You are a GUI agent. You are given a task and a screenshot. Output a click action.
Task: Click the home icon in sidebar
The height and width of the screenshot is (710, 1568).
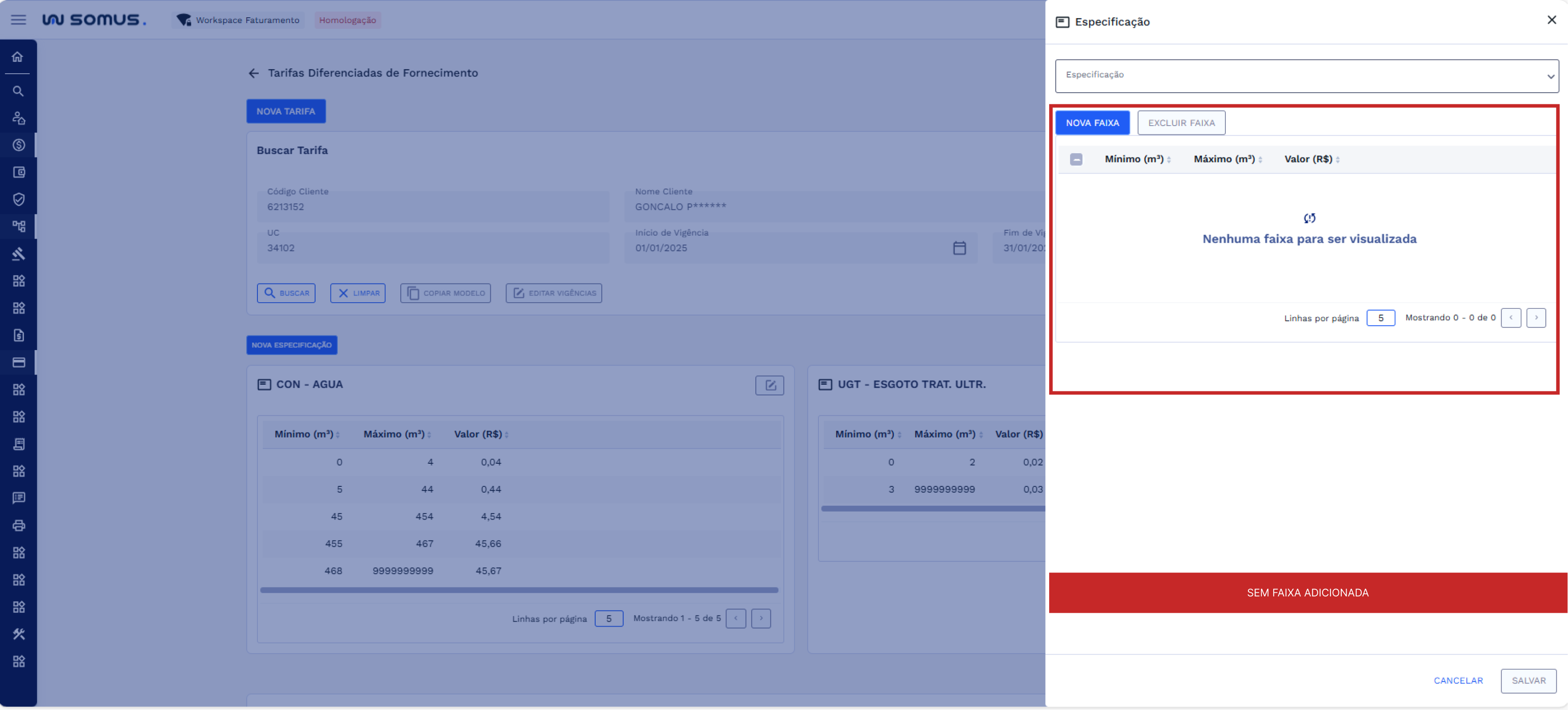point(18,57)
